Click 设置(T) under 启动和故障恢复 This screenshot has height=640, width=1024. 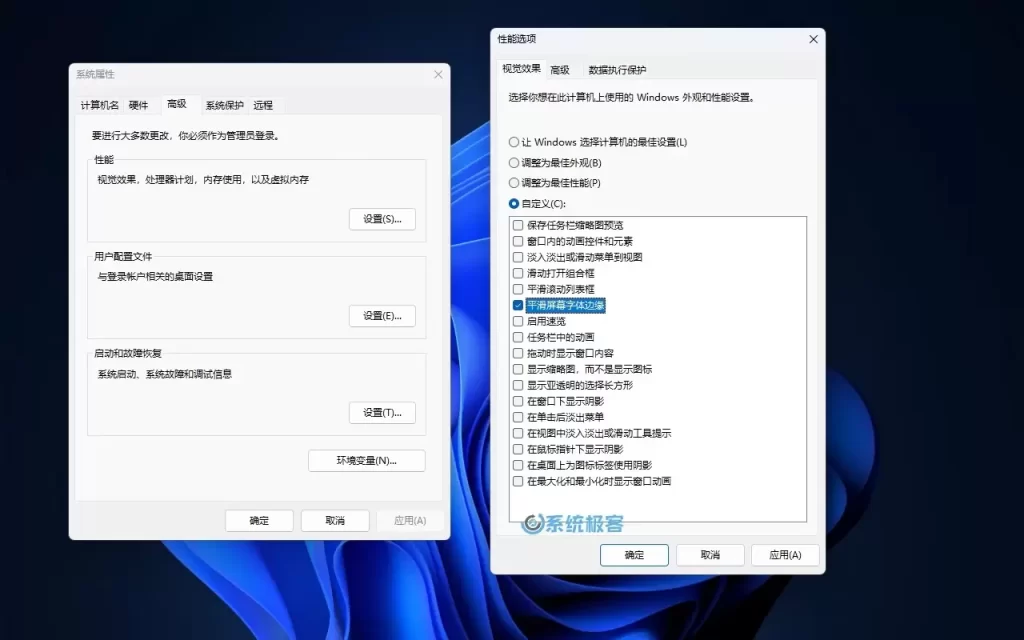click(382, 412)
